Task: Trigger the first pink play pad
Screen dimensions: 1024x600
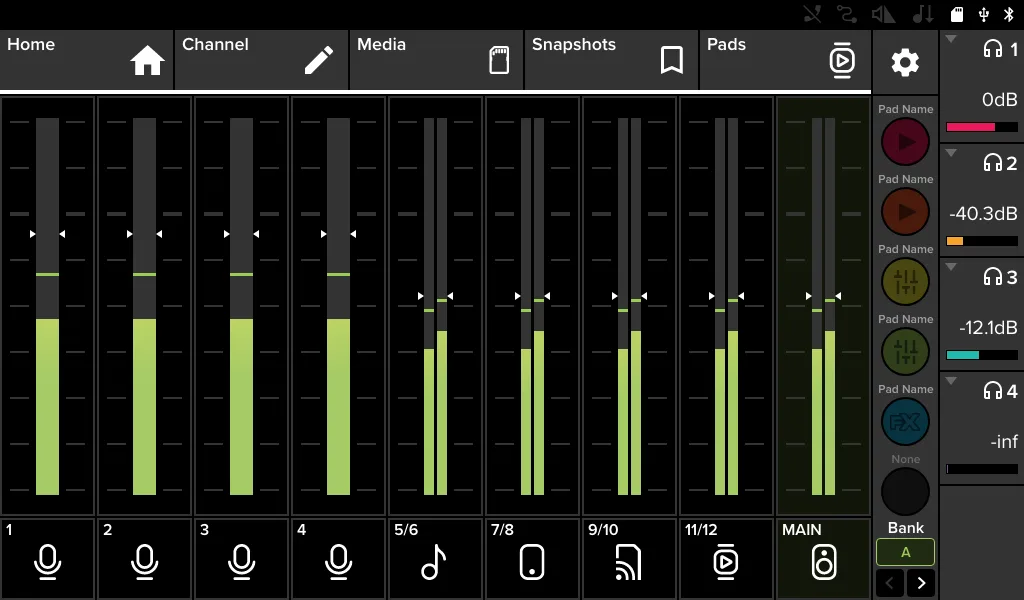Action: 905,142
